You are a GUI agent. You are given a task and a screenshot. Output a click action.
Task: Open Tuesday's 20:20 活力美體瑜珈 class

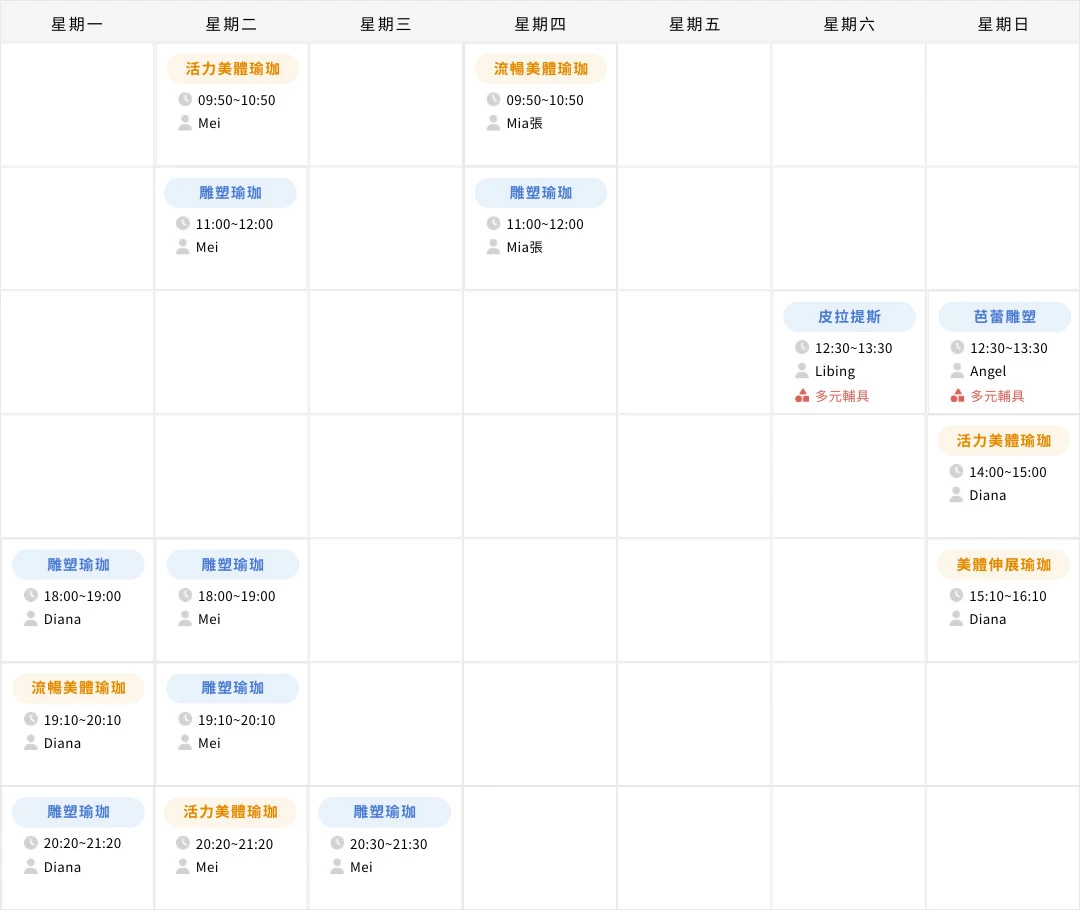[x=231, y=812]
